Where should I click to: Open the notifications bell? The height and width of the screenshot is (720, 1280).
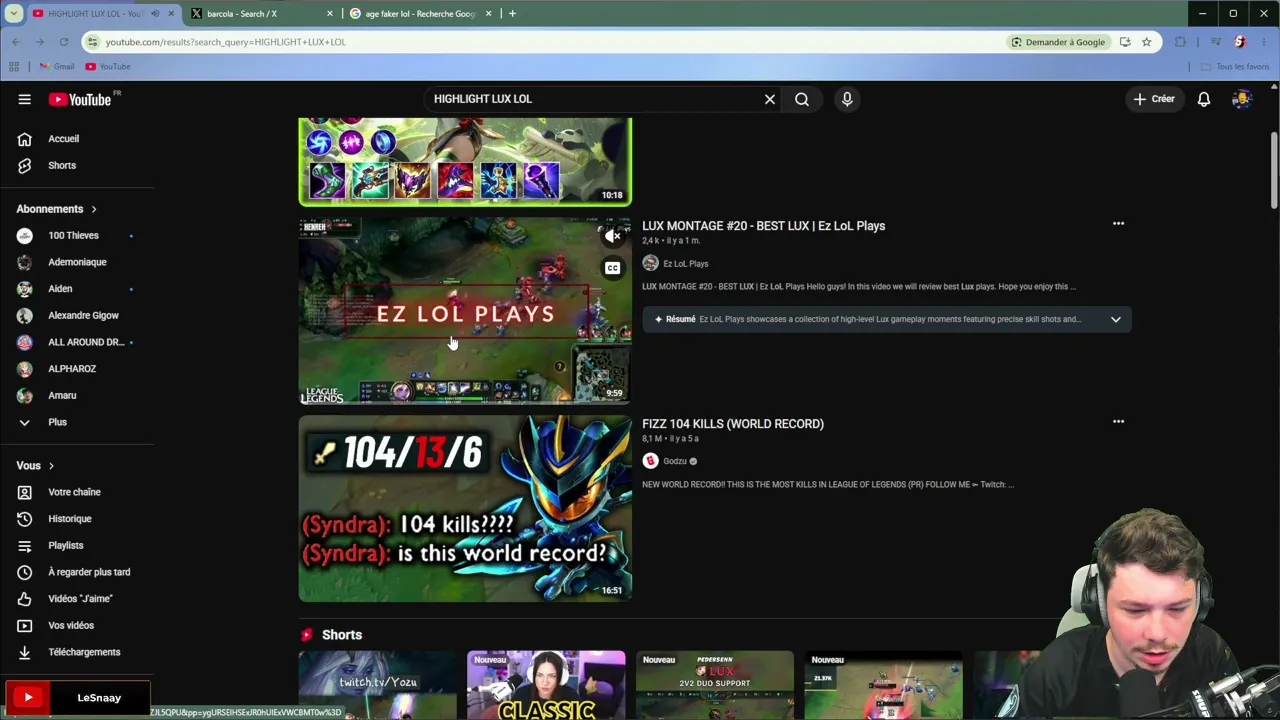(x=1204, y=99)
